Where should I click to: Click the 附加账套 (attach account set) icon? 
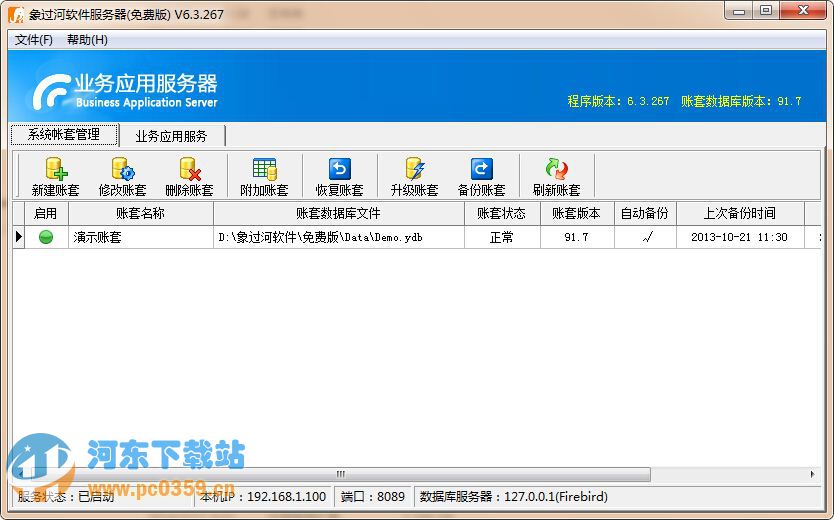tap(264, 169)
